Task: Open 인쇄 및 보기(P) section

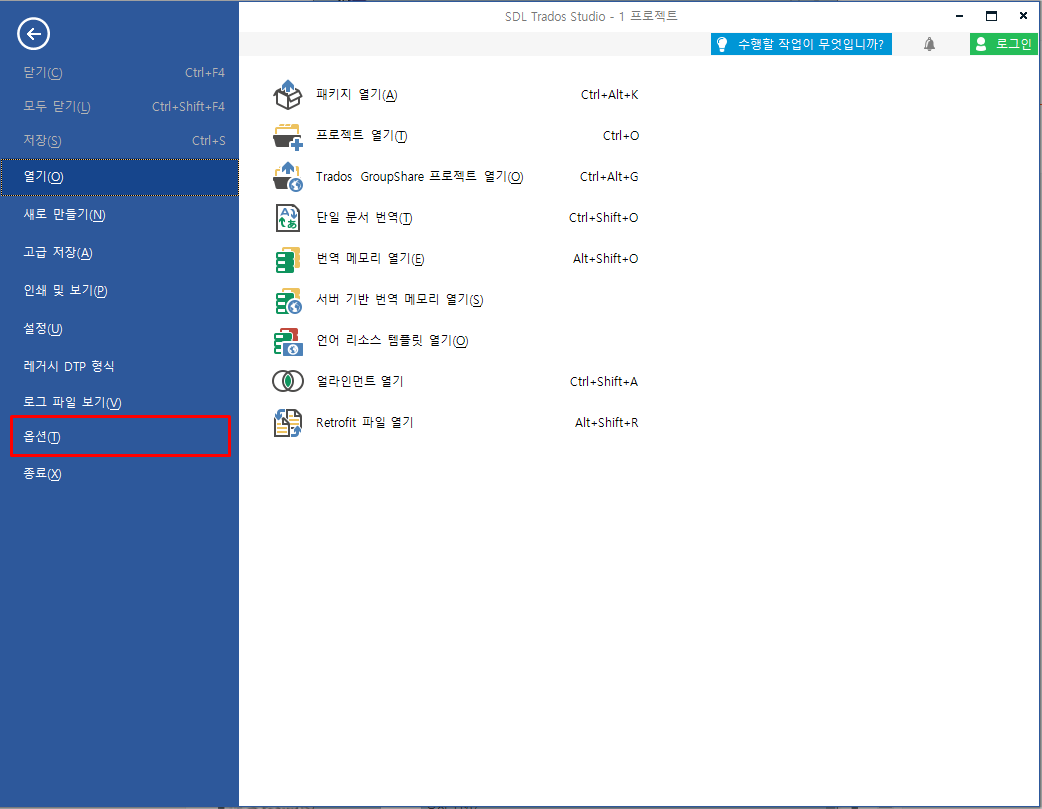Action: pyautogui.click(x=120, y=290)
